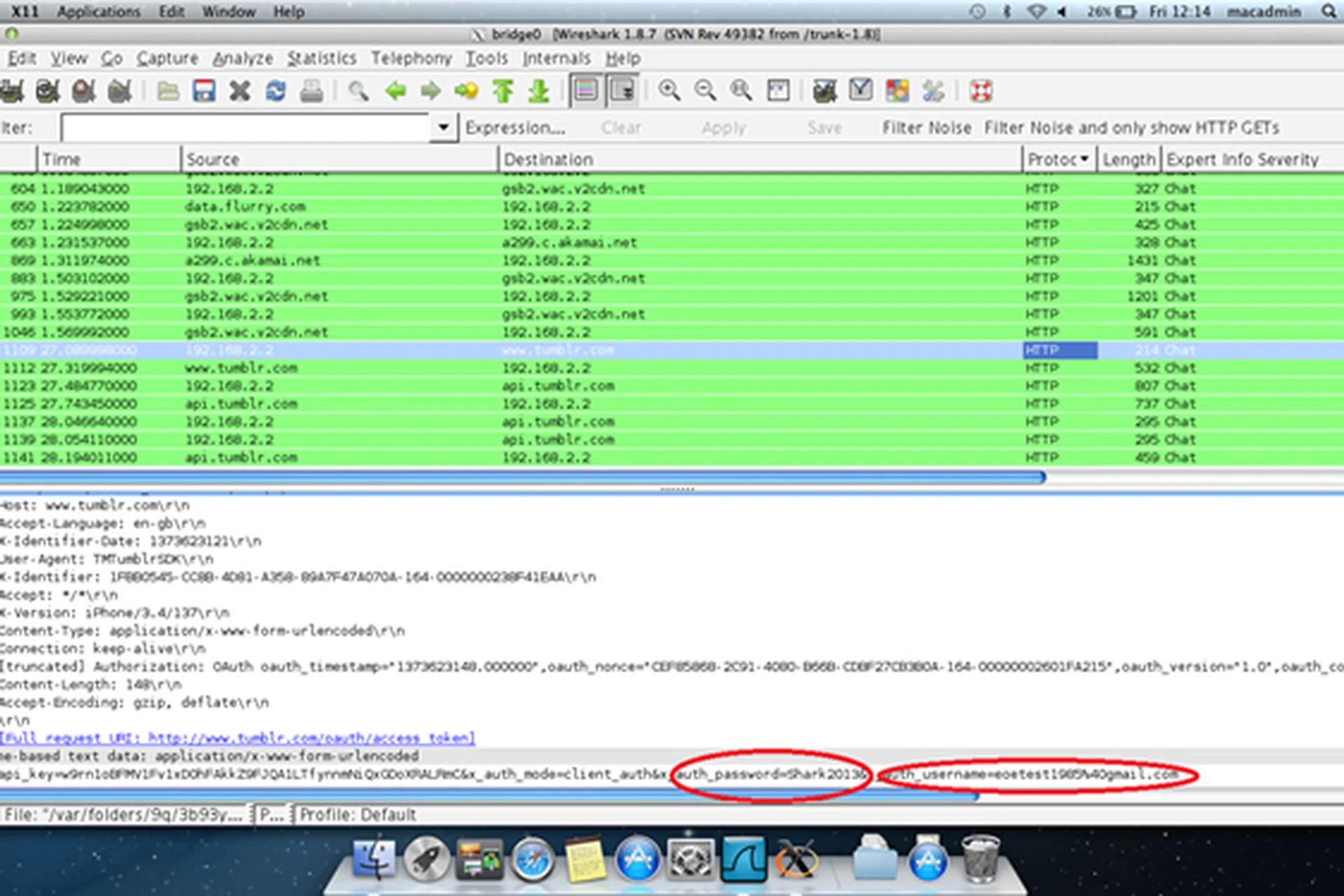Click the Full request URI link
Viewport: 1344px width, 896px height.
tap(238, 738)
